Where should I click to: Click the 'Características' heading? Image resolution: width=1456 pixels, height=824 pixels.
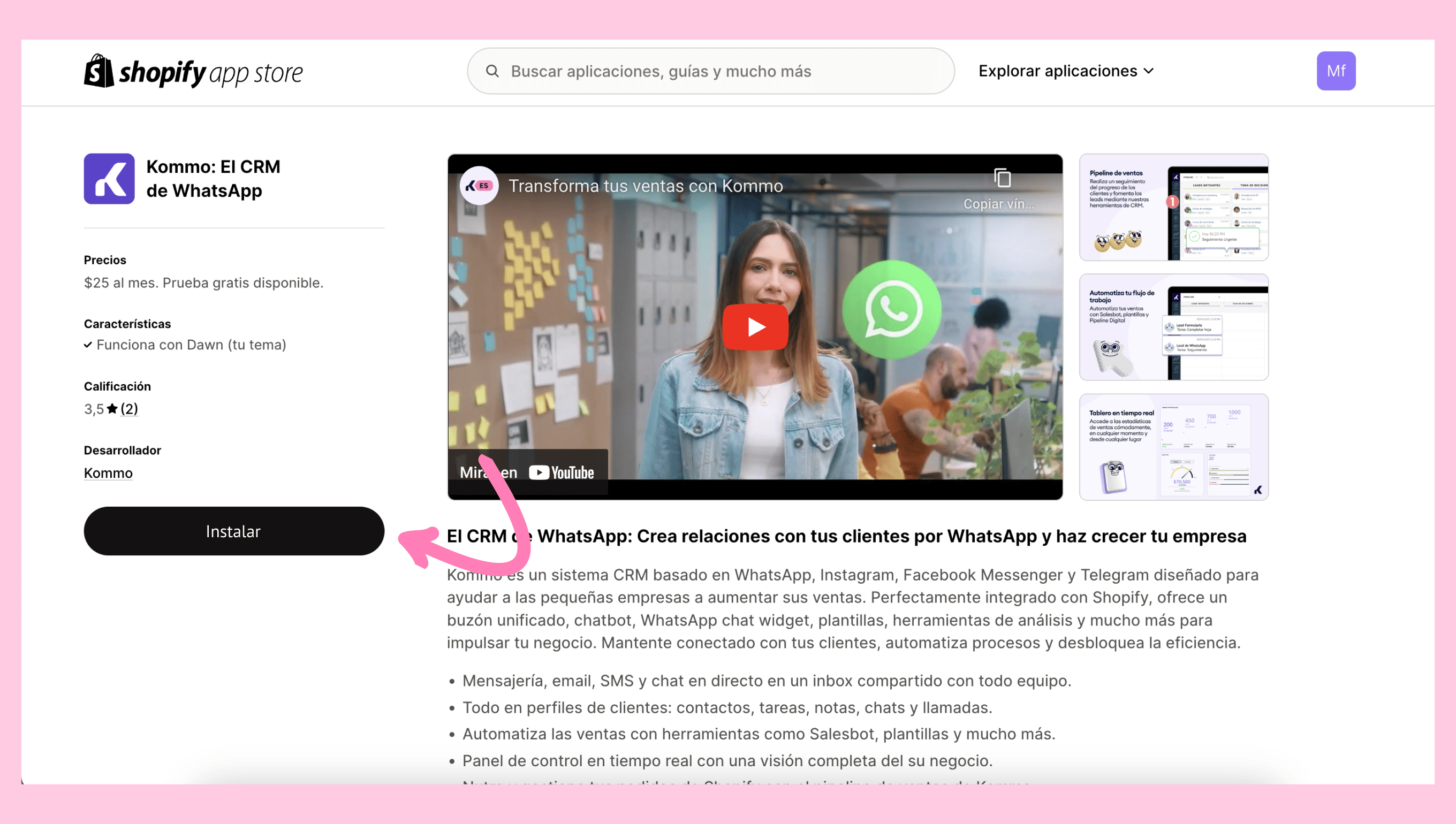coord(127,324)
